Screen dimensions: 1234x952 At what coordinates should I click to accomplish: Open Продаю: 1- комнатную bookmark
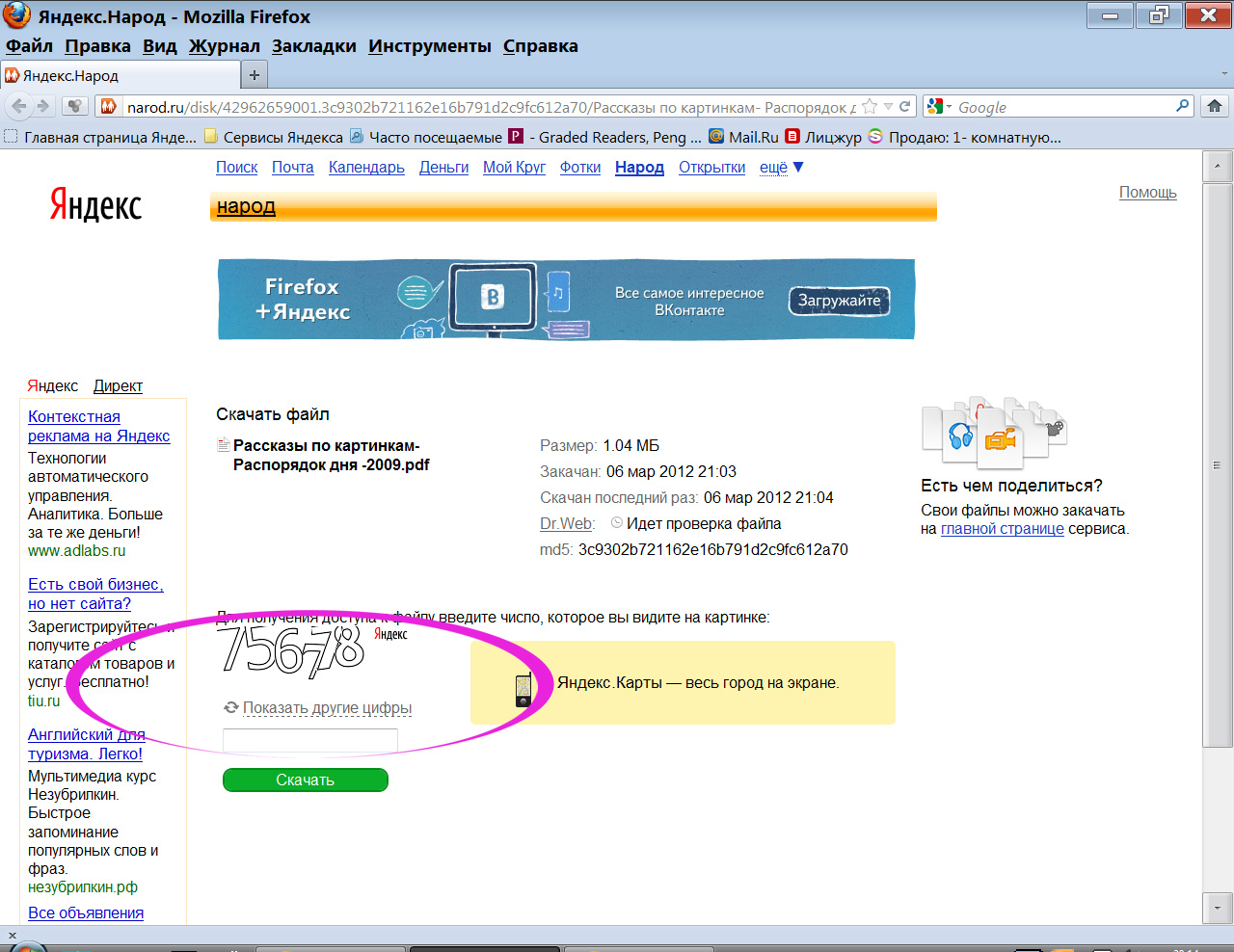tap(964, 137)
